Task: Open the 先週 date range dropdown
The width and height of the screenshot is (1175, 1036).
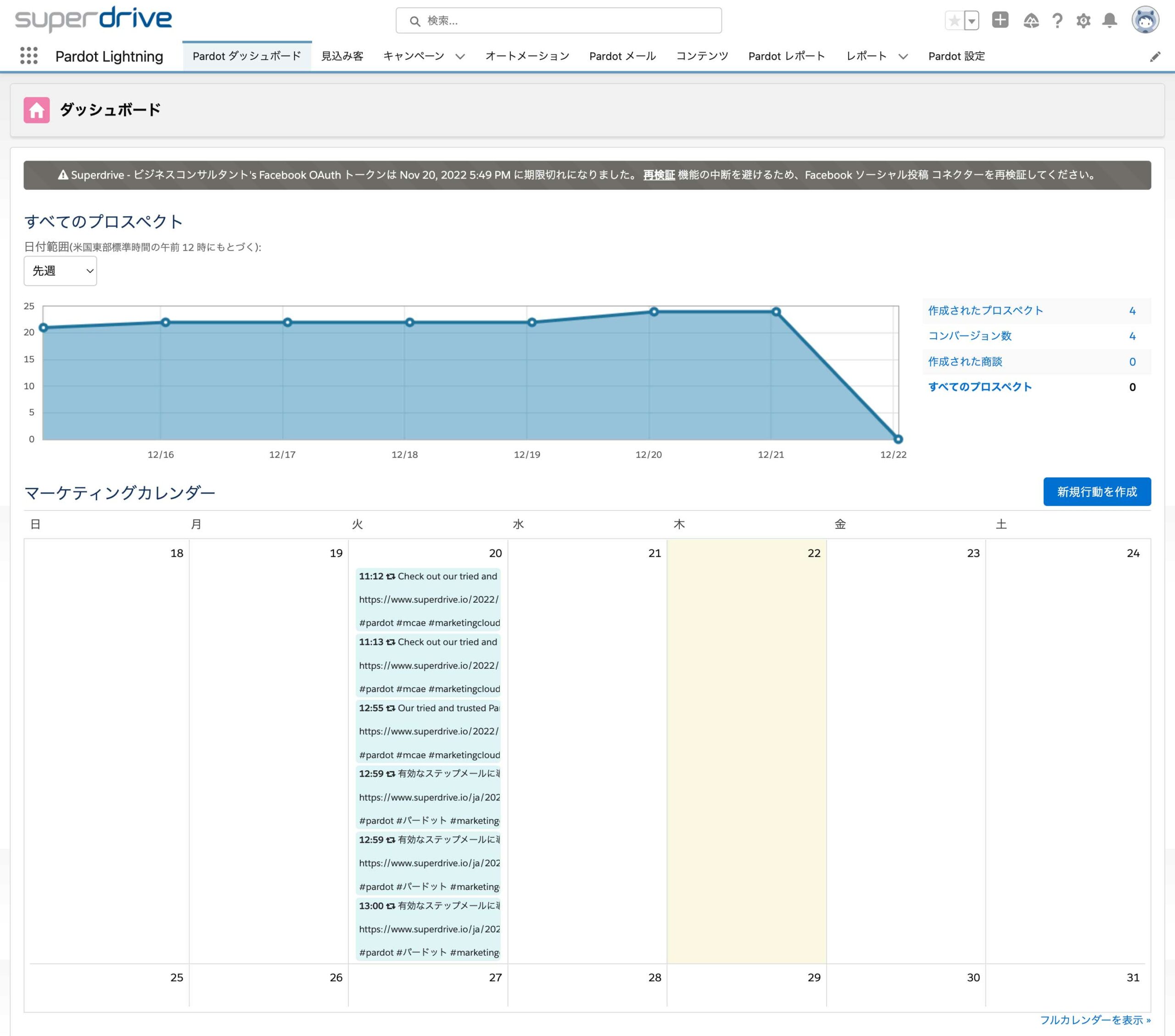Action: coord(61,271)
